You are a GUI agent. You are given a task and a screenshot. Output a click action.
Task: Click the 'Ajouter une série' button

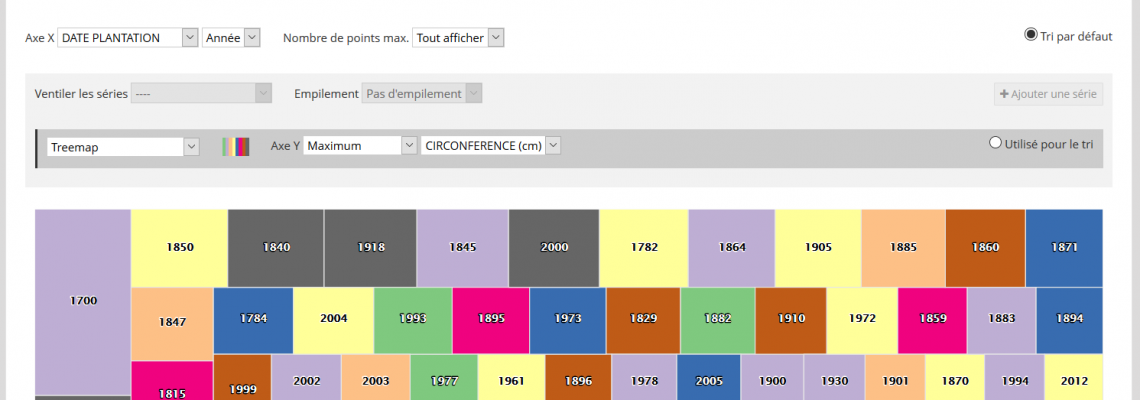[x=1048, y=94]
